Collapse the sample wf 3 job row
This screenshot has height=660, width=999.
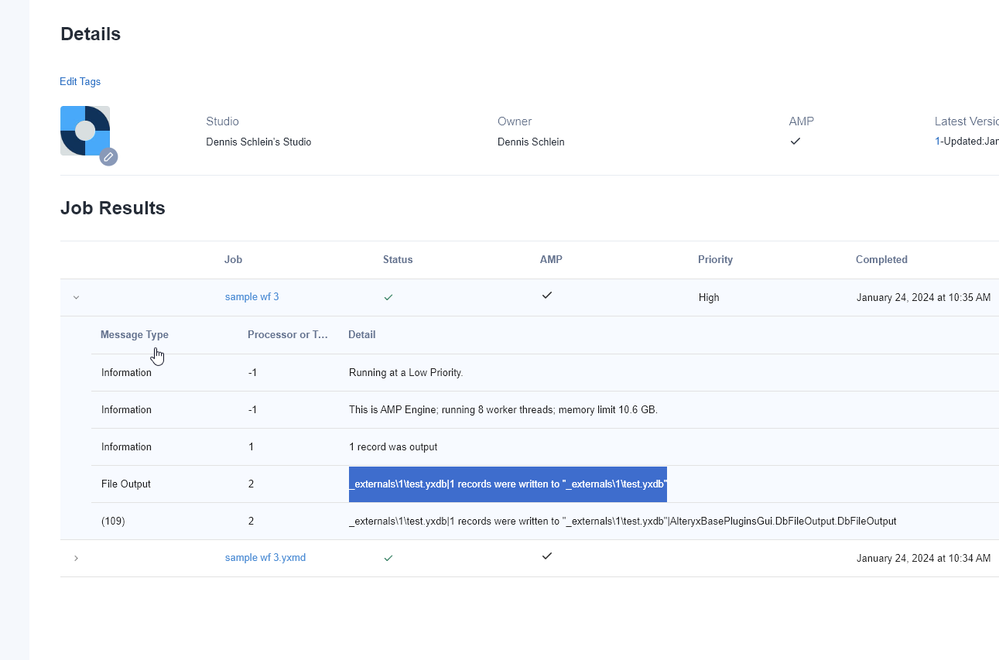pyautogui.click(x=76, y=298)
